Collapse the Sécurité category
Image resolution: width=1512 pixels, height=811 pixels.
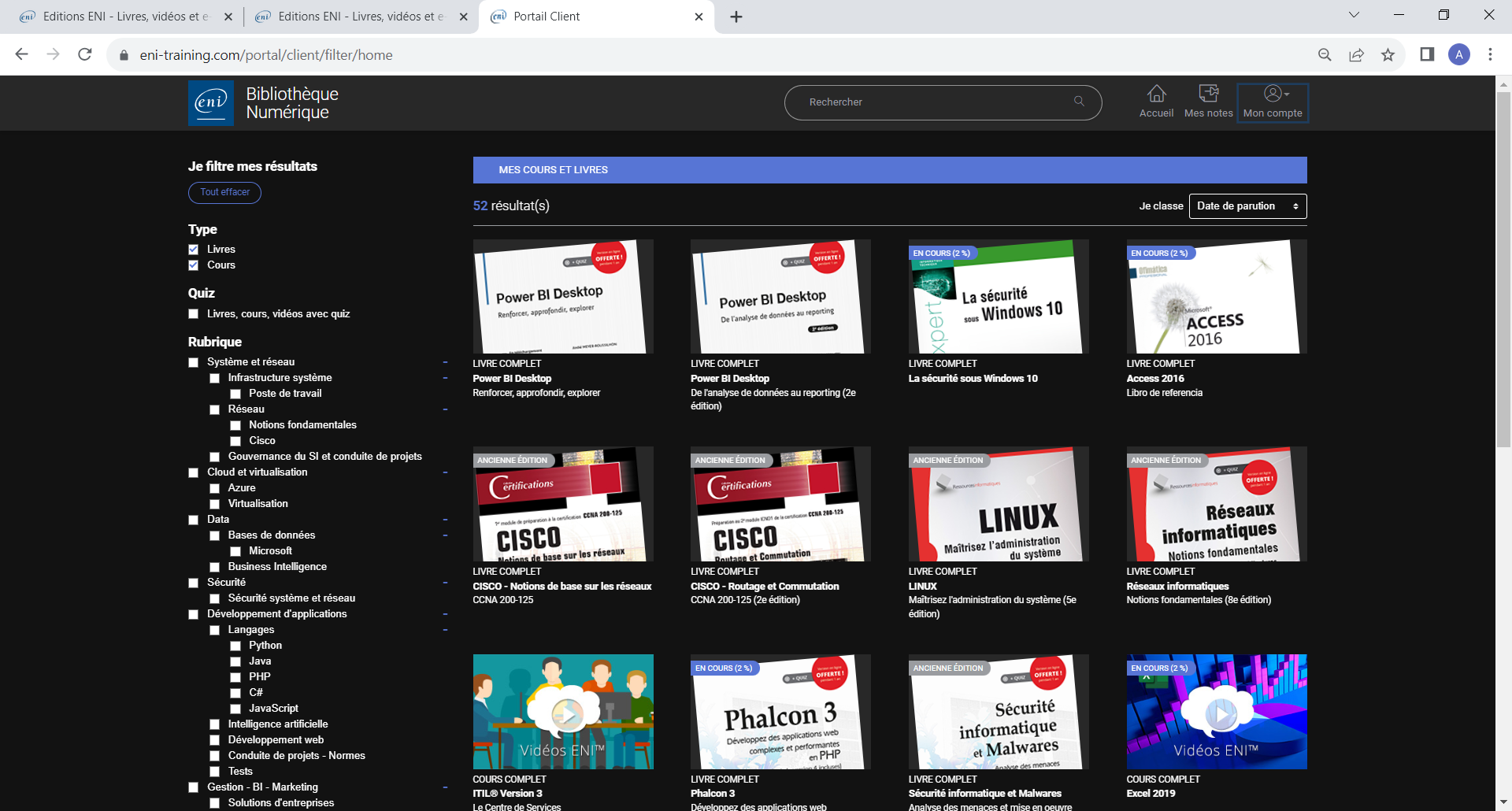(x=445, y=583)
